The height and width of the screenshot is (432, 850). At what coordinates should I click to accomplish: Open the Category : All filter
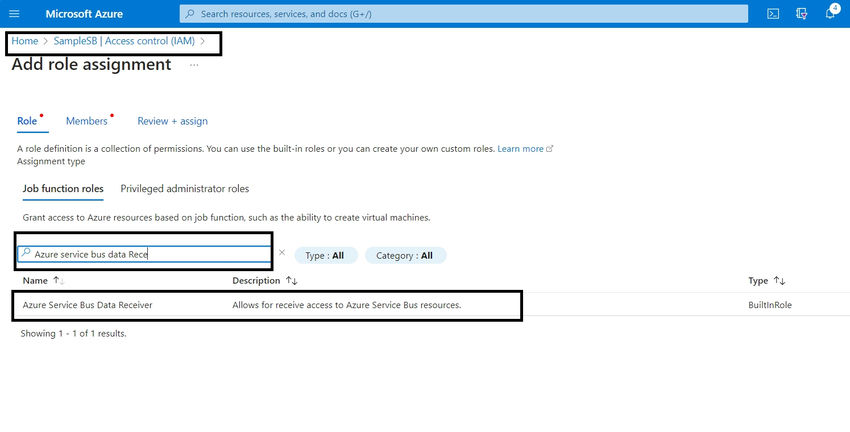pos(405,255)
